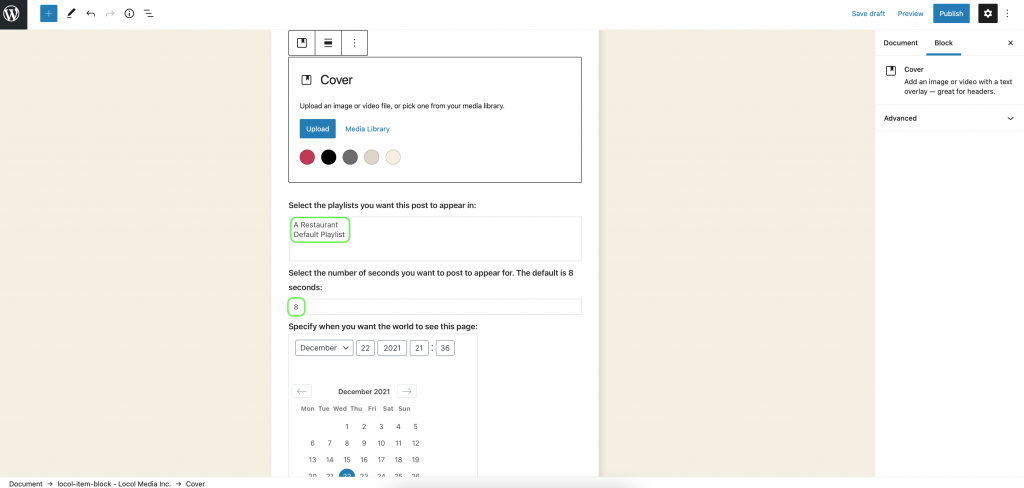Click the seconds input field containing 8
The image size is (1024, 488).
point(435,306)
